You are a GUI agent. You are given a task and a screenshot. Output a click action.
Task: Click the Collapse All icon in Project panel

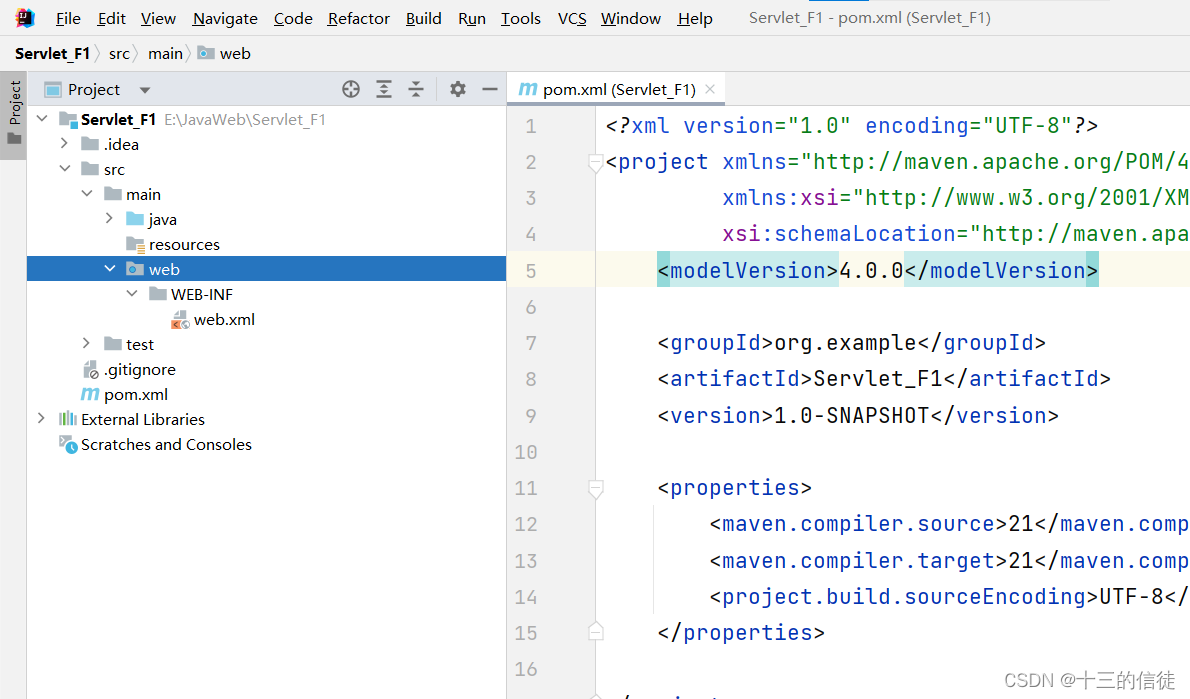click(416, 89)
